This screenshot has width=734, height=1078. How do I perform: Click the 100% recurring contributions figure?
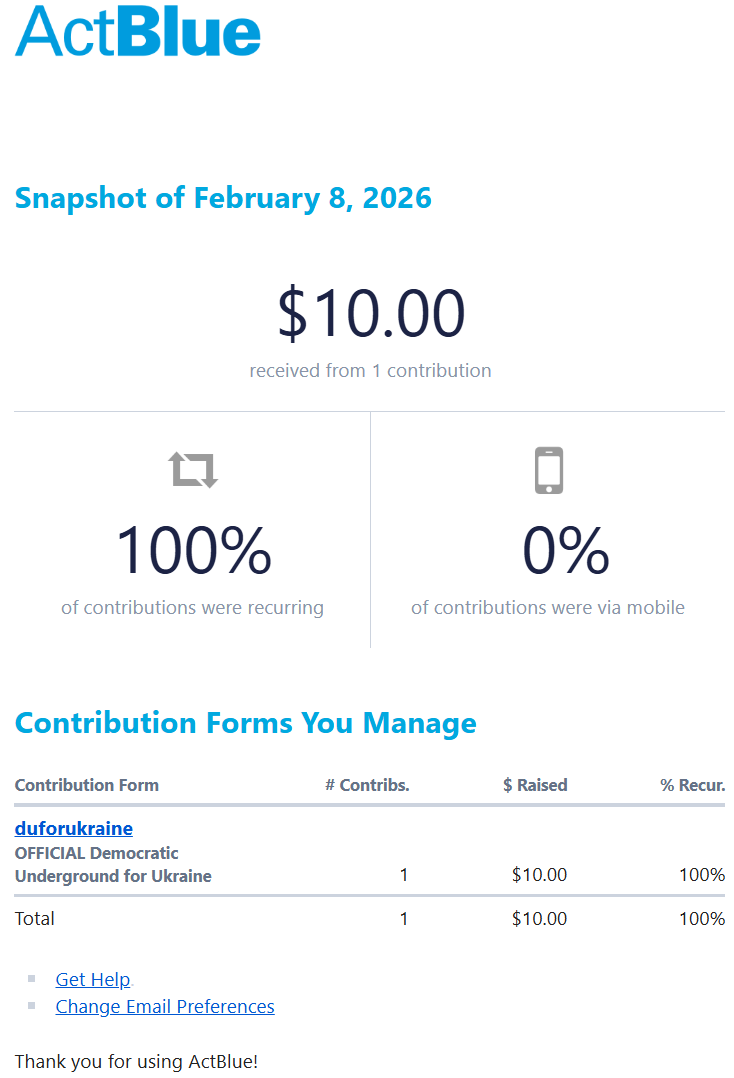[x=193, y=551]
